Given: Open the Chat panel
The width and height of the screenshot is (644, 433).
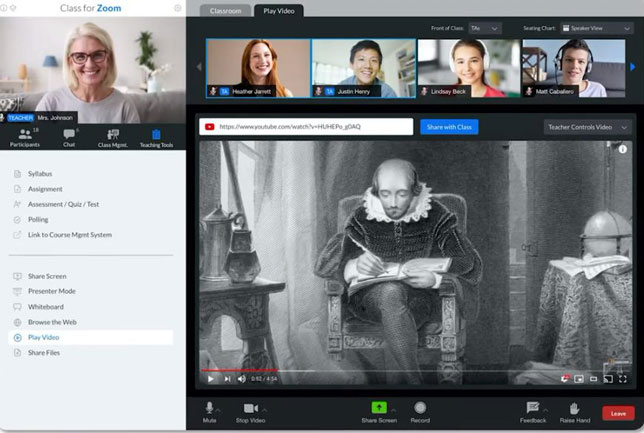Looking at the screenshot, I should (69, 135).
